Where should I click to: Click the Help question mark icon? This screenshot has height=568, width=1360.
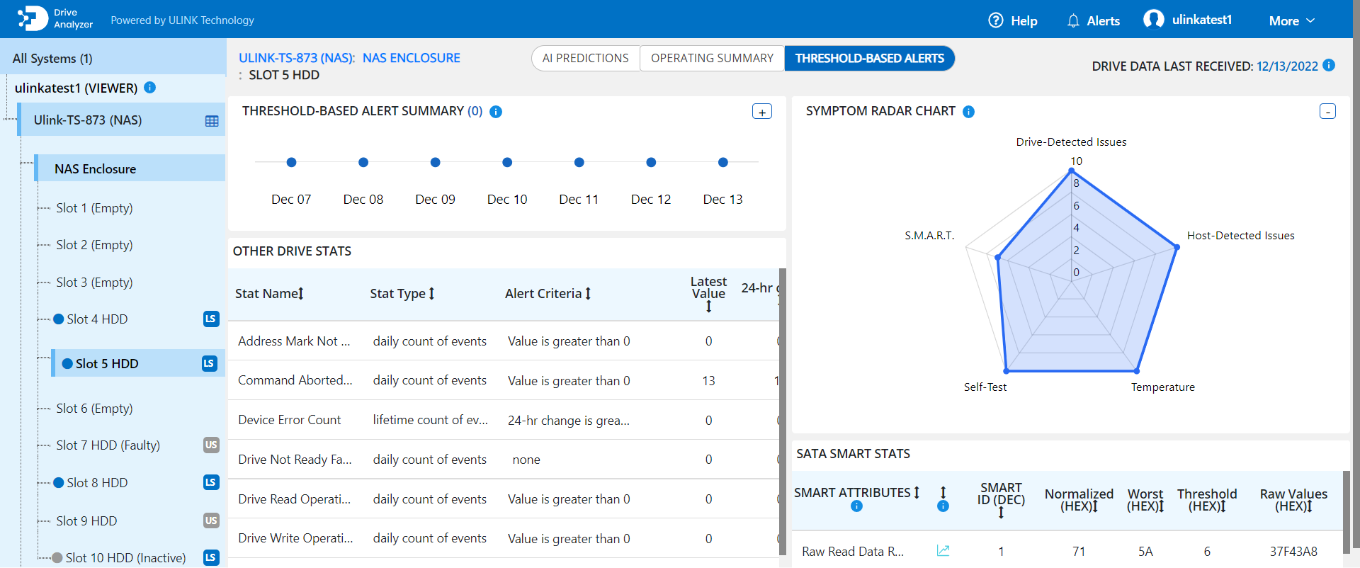point(995,20)
